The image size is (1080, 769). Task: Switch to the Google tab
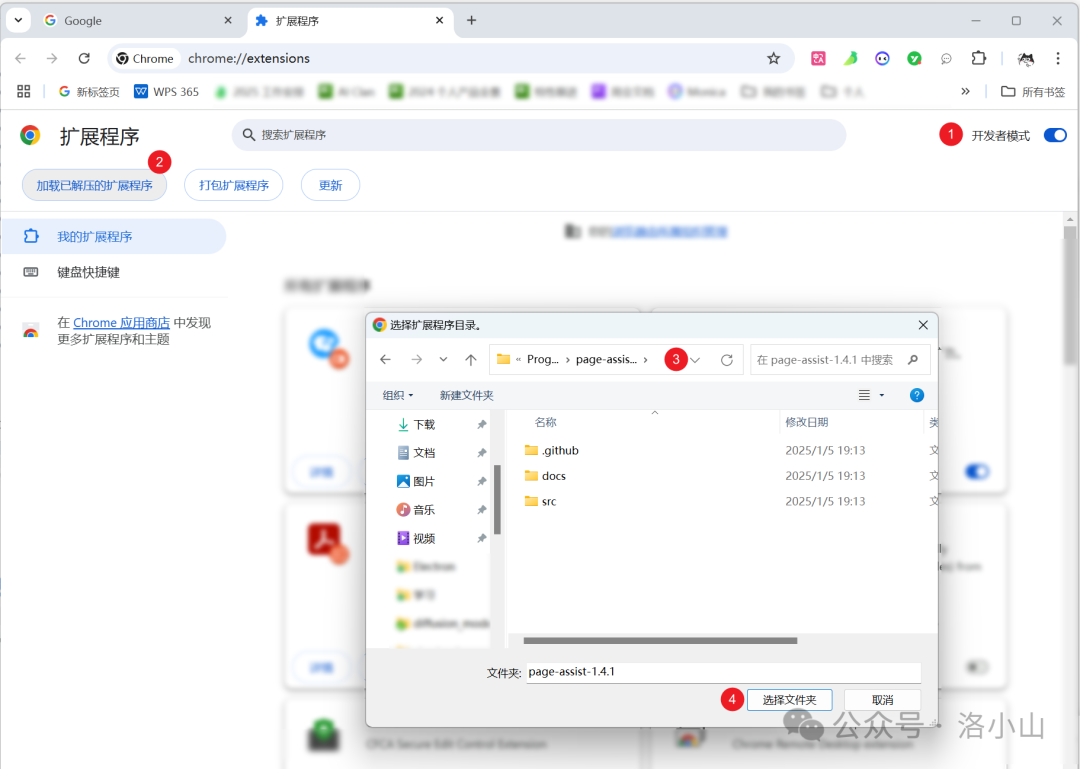click(x=138, y=21)
